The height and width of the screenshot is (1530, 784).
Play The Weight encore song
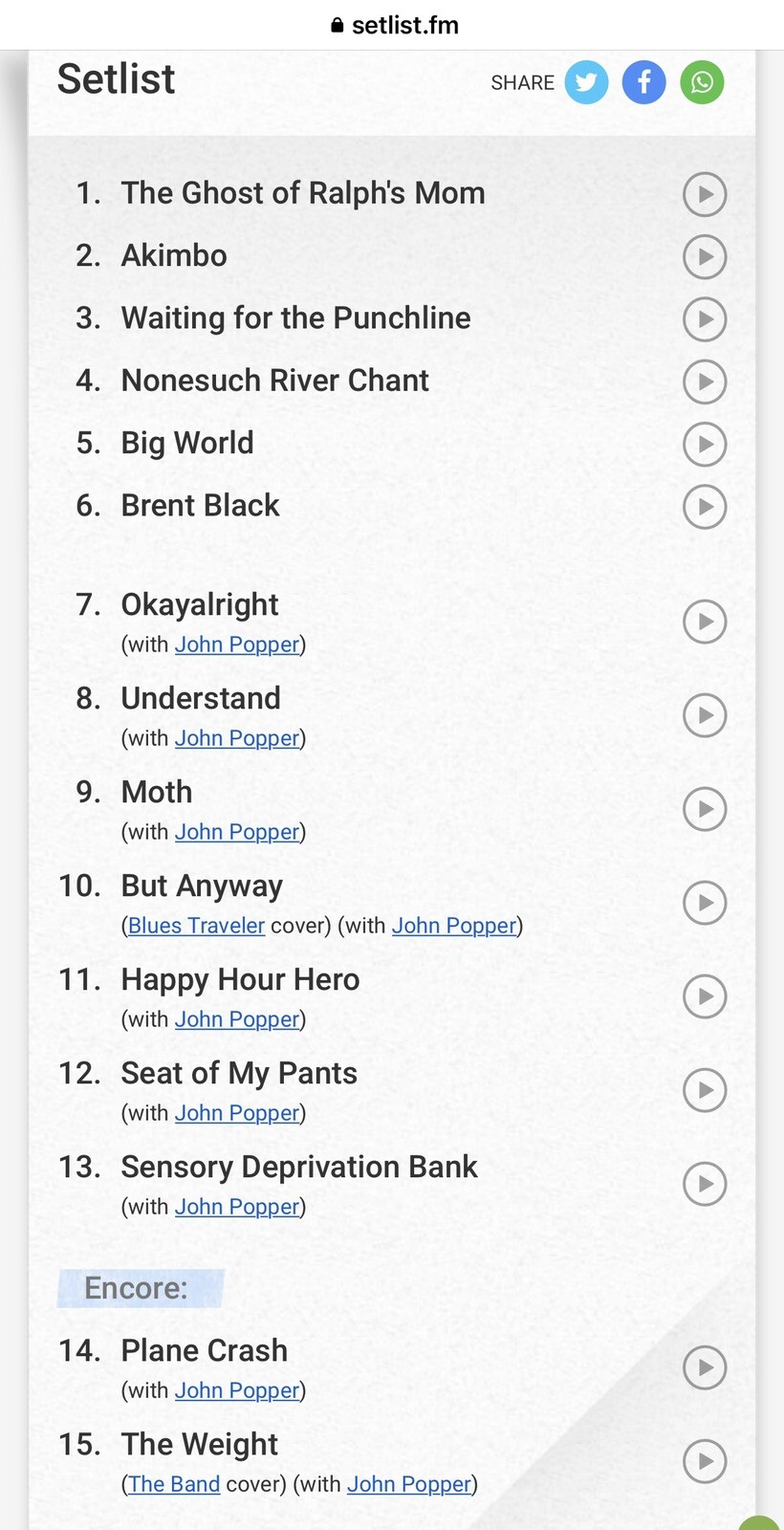(705, 1461)
